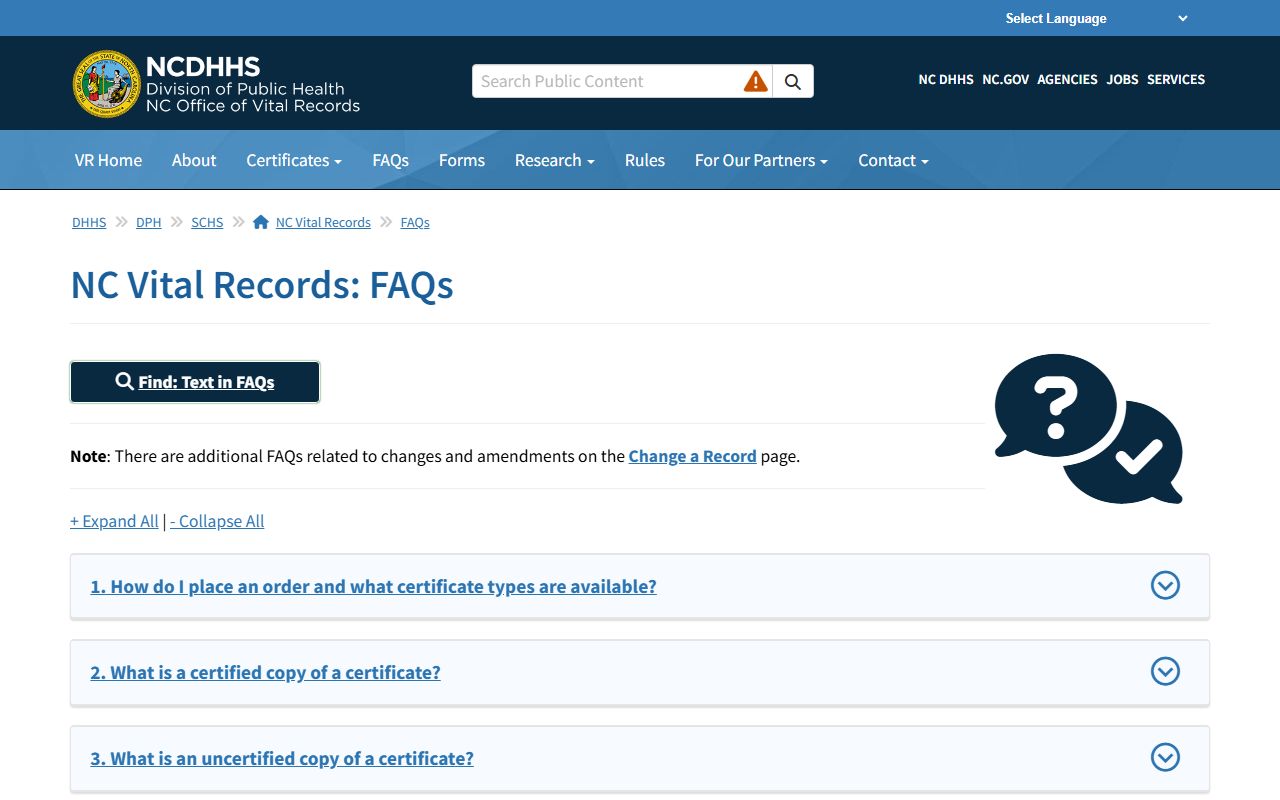
Task: Click the question and checkmark bubbles graphic
Action: click(x=1089, y=428)
